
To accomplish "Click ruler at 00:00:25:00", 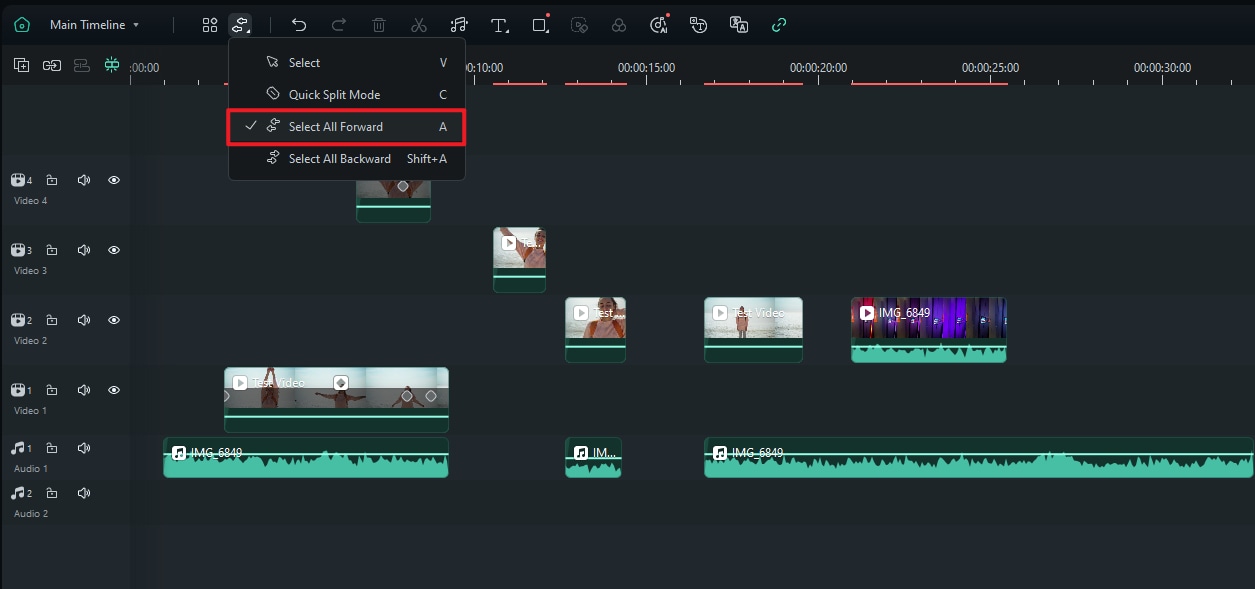I will [990, 68].
